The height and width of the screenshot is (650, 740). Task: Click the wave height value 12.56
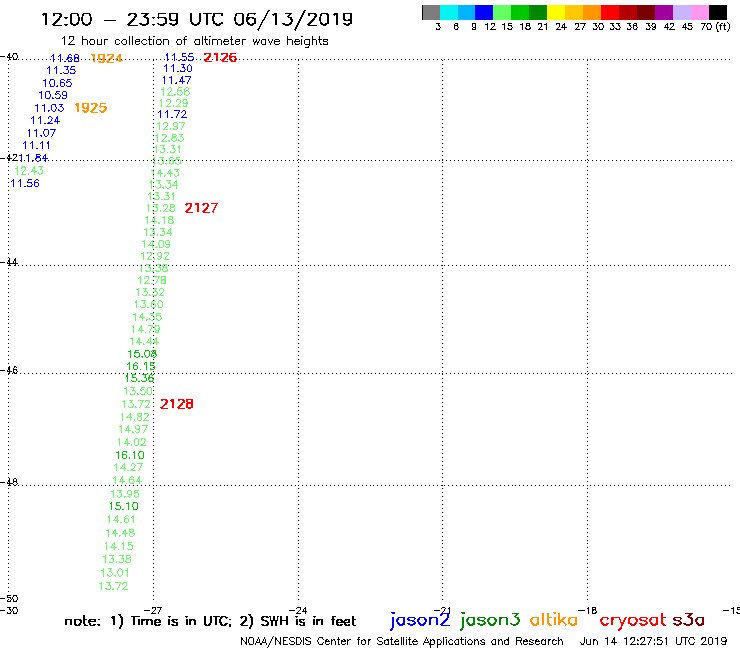point(175,92)
